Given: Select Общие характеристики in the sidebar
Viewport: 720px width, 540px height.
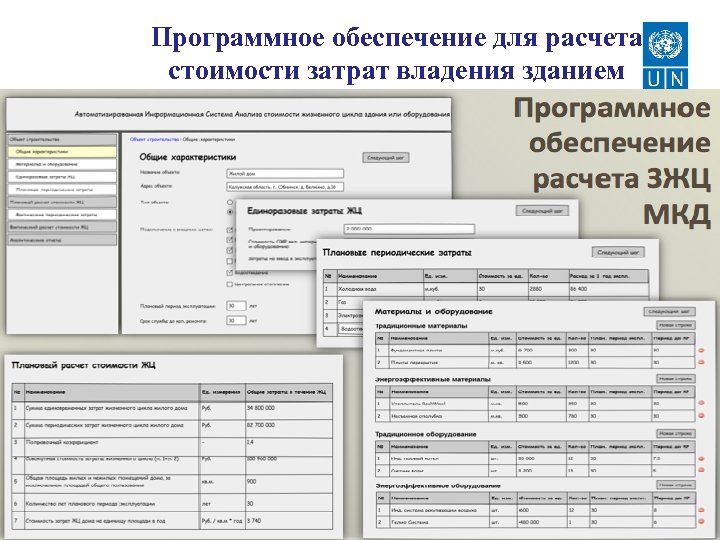Looking at the screenshot, I should 62,152.
